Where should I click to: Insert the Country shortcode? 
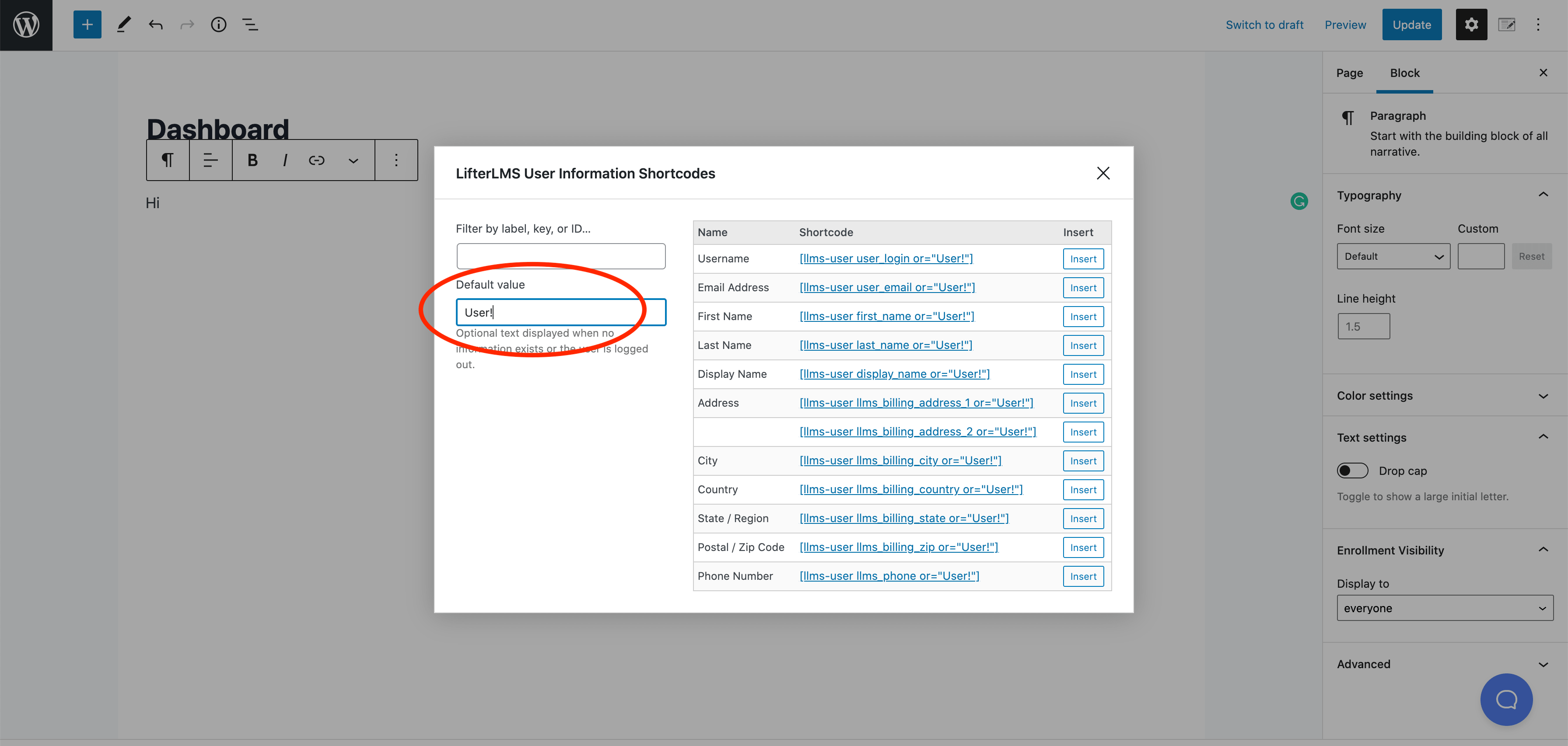pyautogui.click(x=1083, y=490)
